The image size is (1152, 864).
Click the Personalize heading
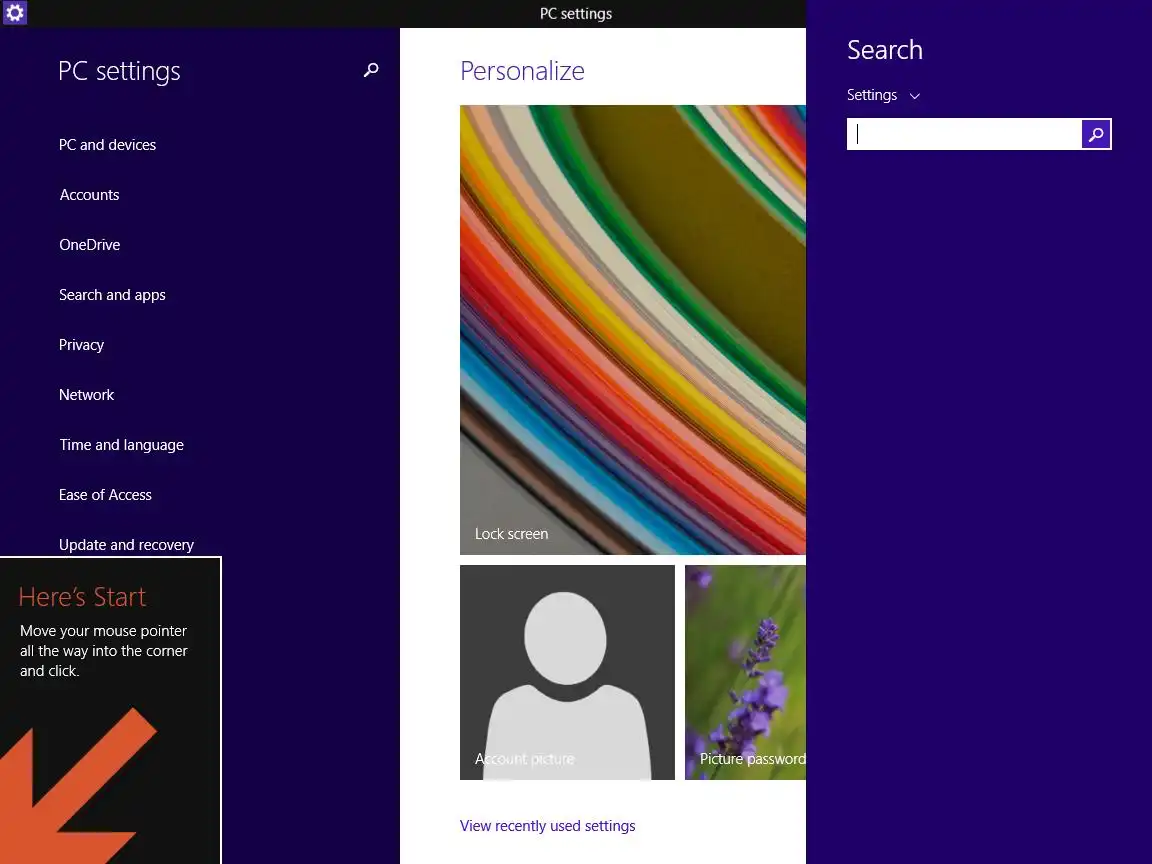tap(522, 71)
